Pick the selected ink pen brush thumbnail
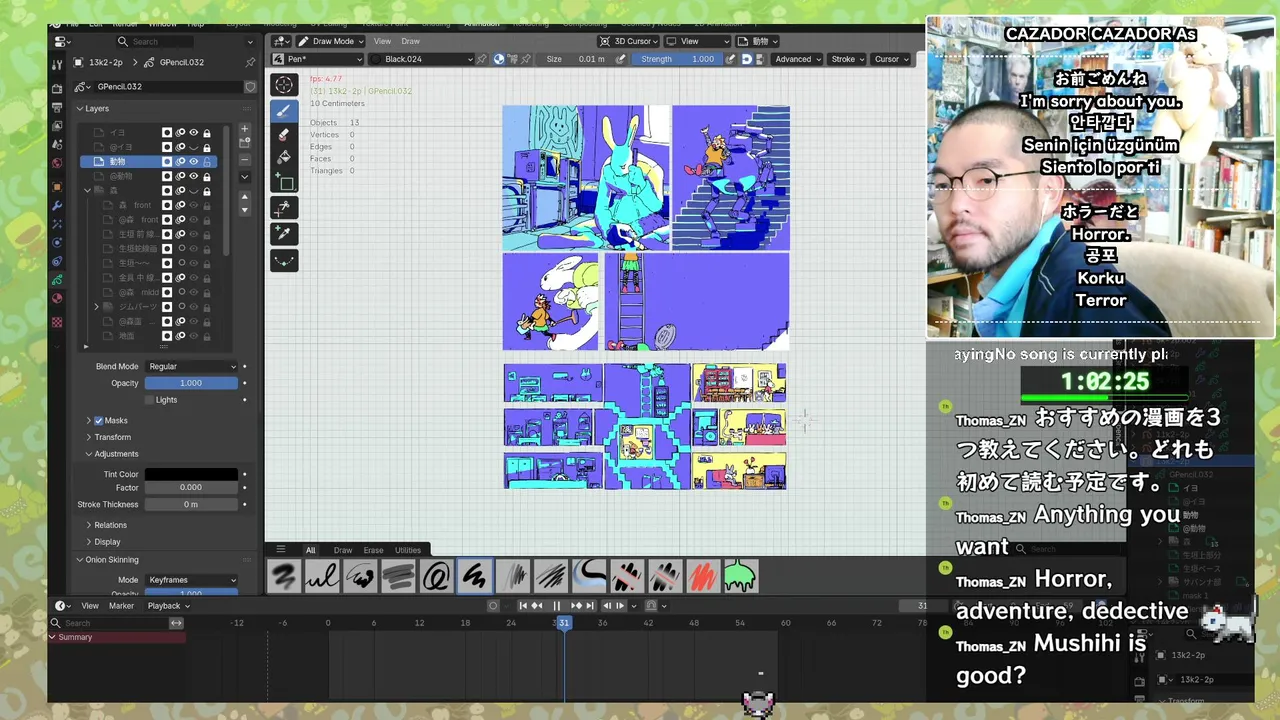Viewport: 1280px width, 720px height. point(474,576)
